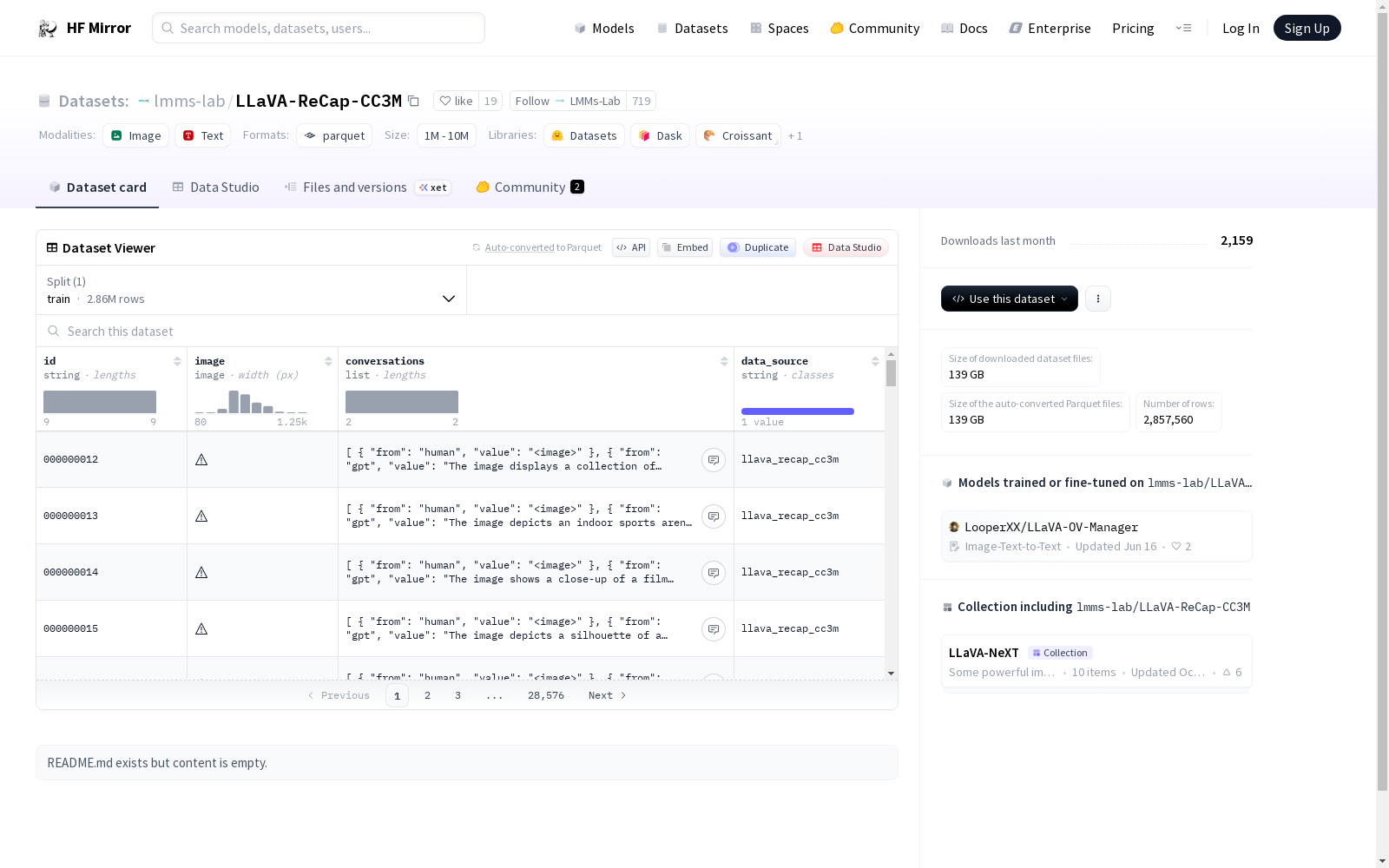Open the Use this dataset dropdown

1010,299
